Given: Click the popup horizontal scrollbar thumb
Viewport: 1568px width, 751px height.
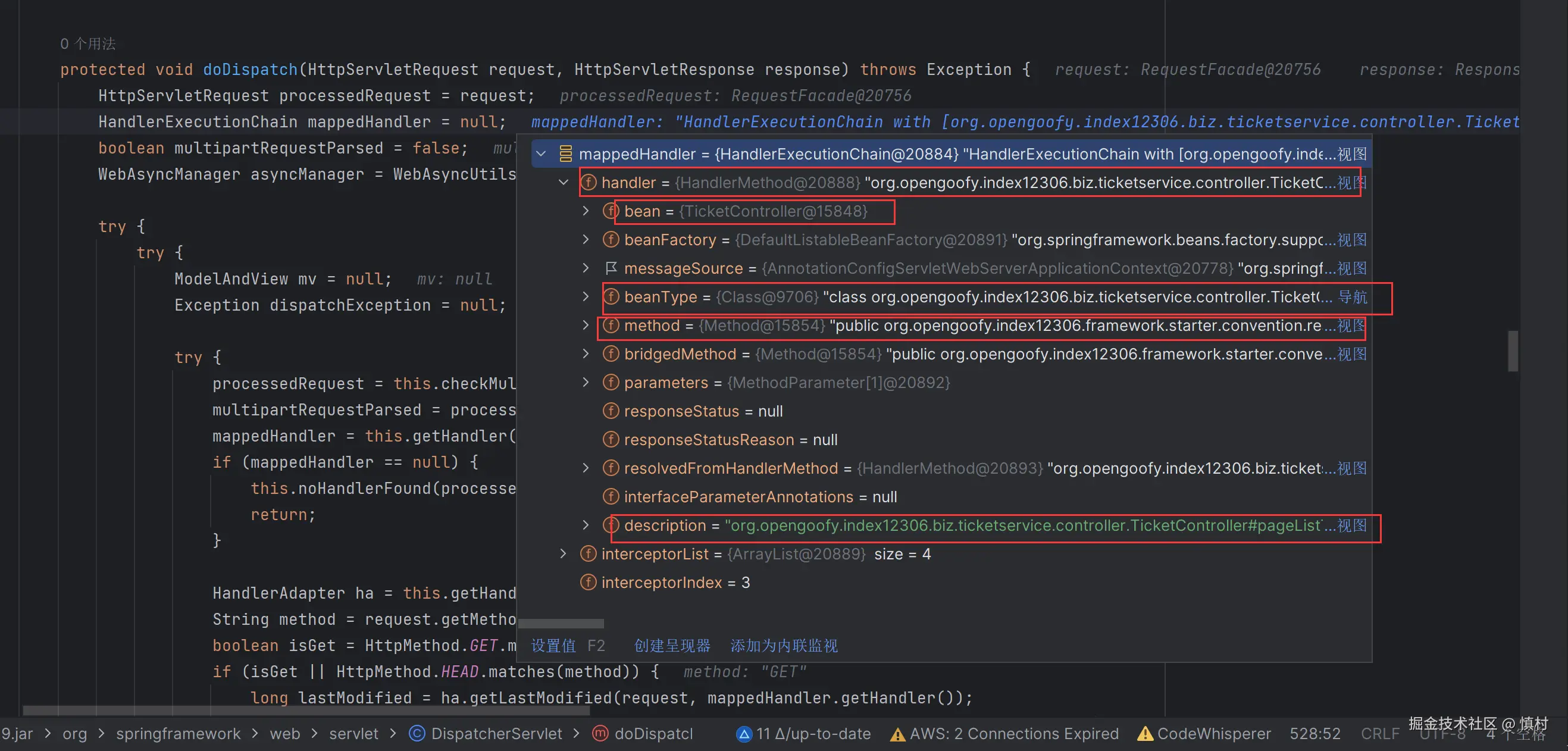Looking at the screenshot, I should point(561,624).
